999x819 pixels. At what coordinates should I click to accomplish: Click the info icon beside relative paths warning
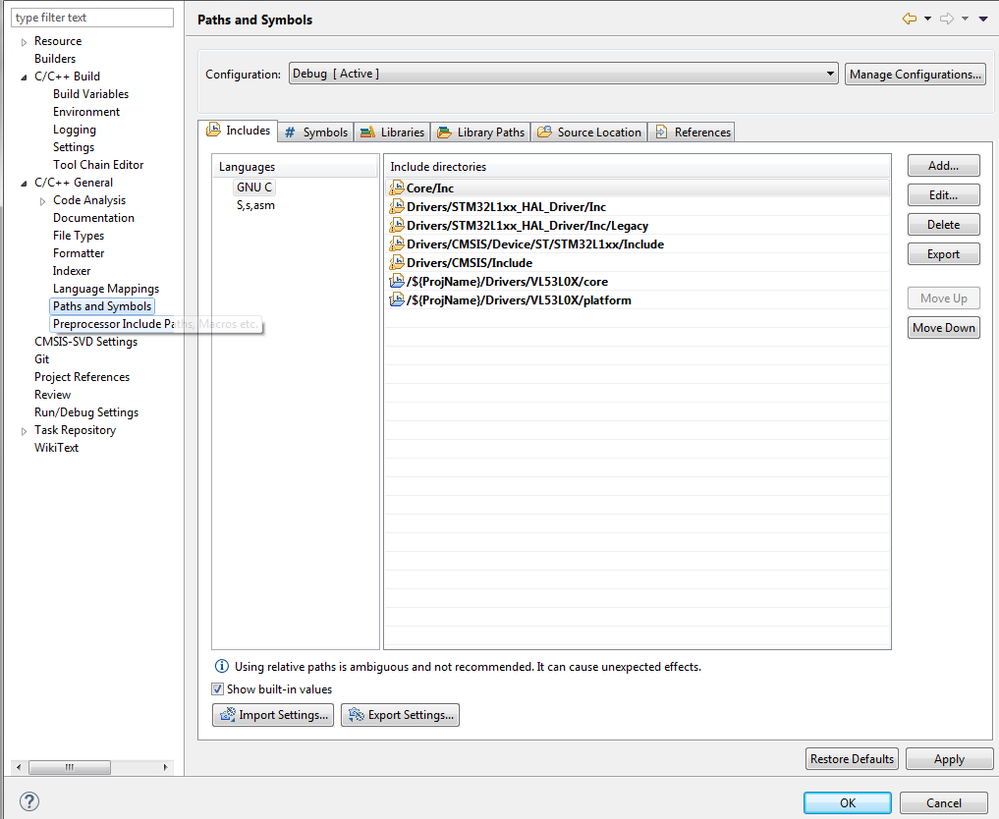[x=222, y=667]
